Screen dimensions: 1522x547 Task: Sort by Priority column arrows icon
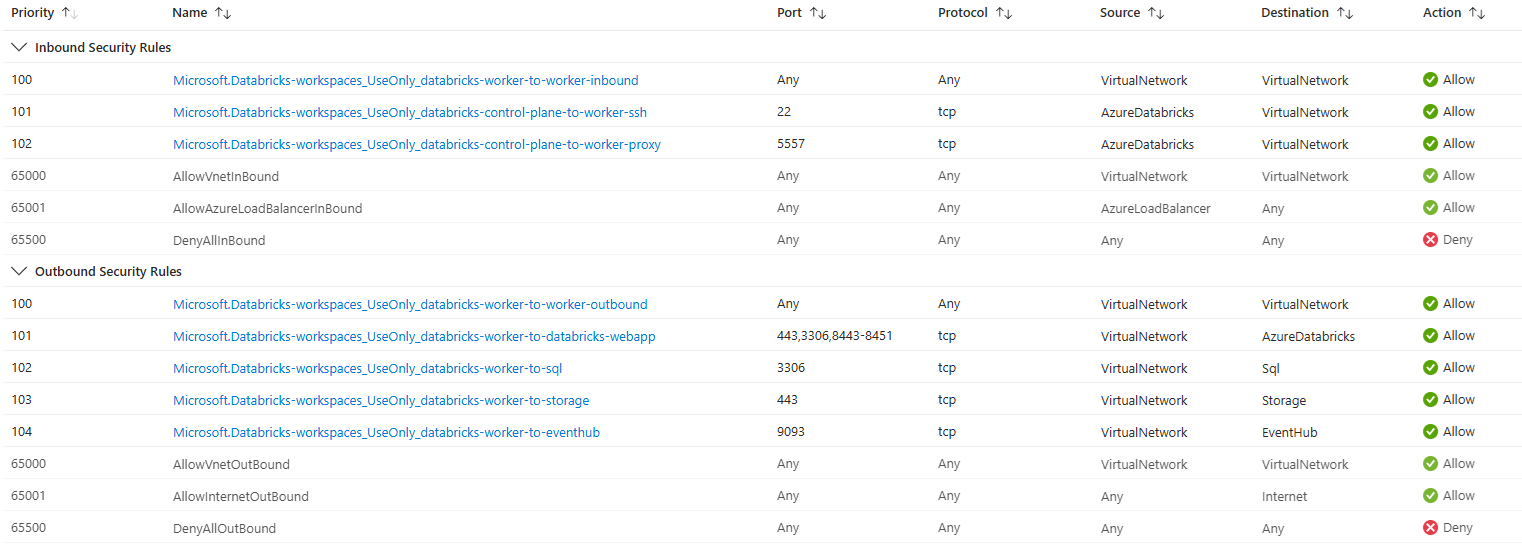[69, 13]
